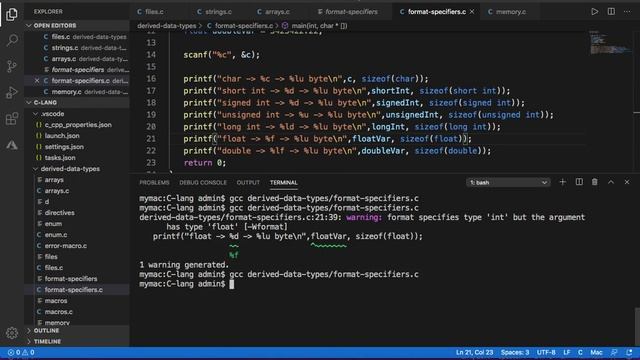Open the Extensions view icon
Image resolution: width=640 pixels, height=360 pixels.
(x=12, y=119)
